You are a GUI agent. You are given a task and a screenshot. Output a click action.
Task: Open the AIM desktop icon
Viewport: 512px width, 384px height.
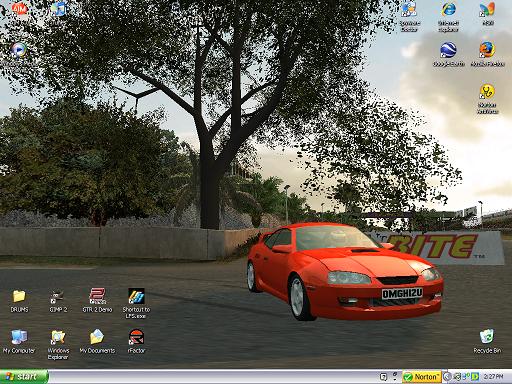(x=19, y=8)
